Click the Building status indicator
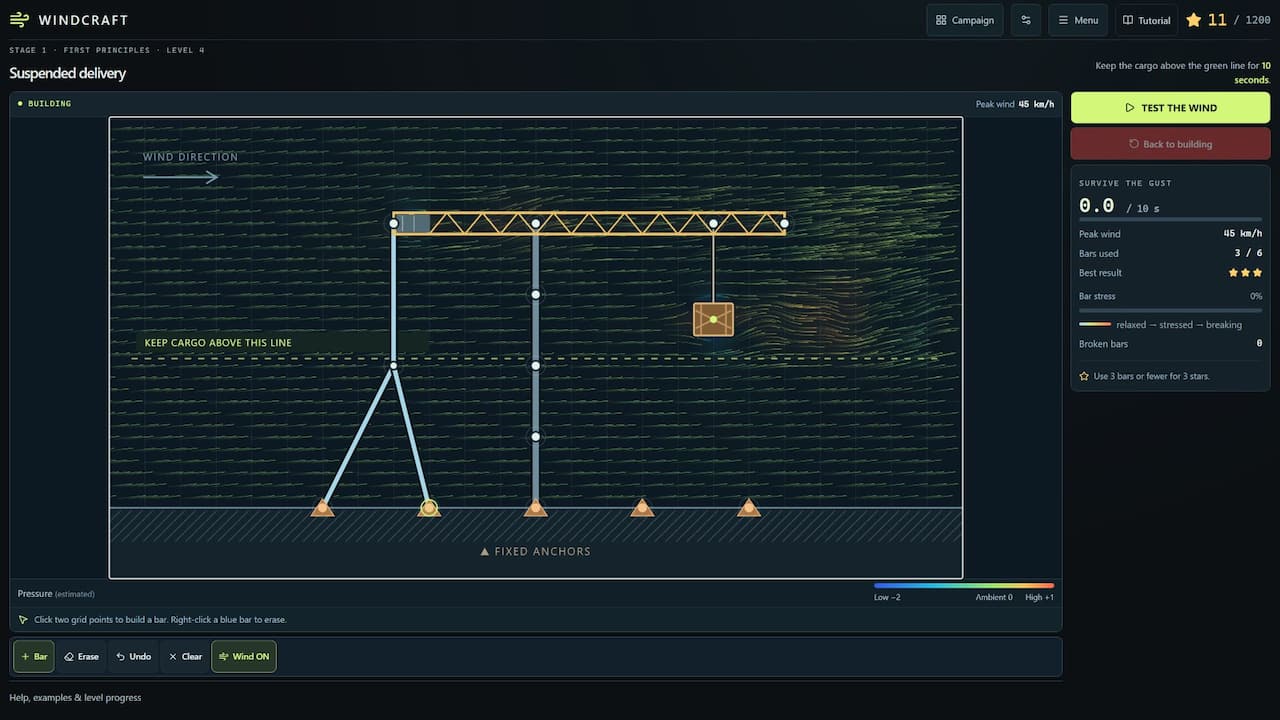The height and width of the screenshot is (720, 1280). tap(45, 103)
